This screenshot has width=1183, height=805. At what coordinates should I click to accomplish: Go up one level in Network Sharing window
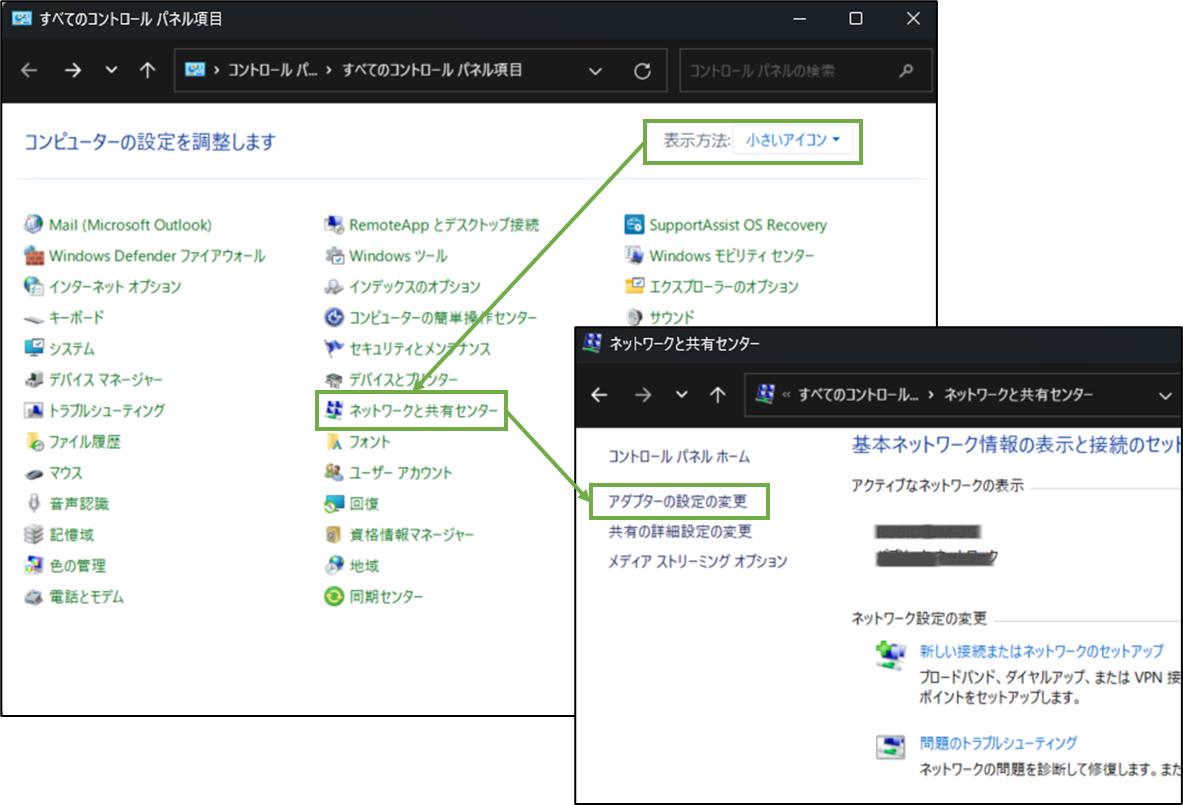717,395
